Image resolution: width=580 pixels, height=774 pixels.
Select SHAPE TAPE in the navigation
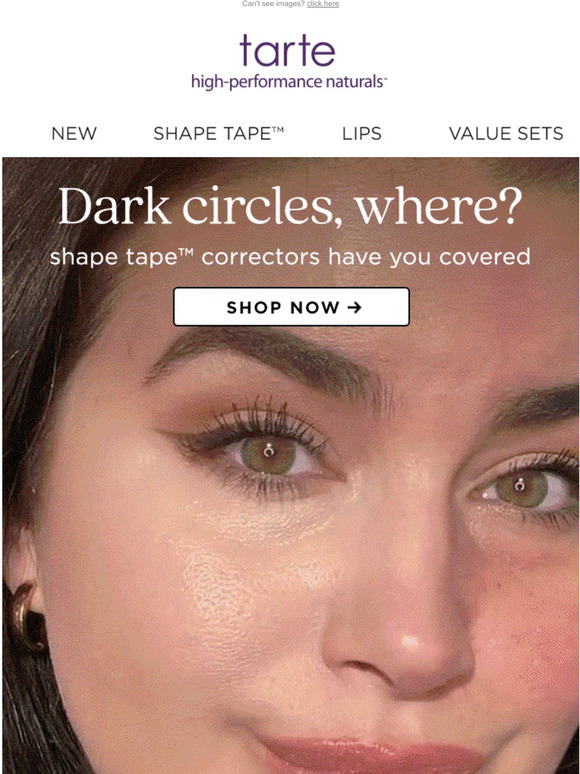click(218, 133)
